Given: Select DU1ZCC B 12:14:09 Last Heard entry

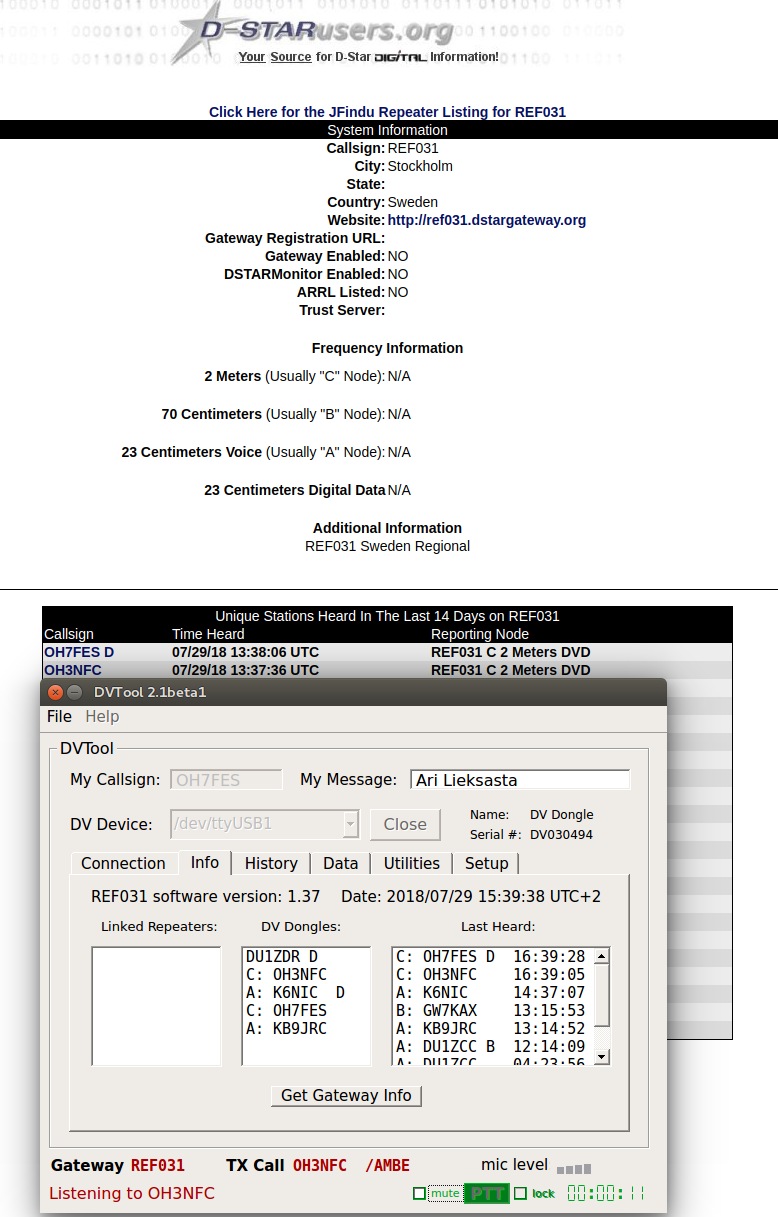Looking at the screenshot, I should pyautogui.click(x=491, y=1047).
